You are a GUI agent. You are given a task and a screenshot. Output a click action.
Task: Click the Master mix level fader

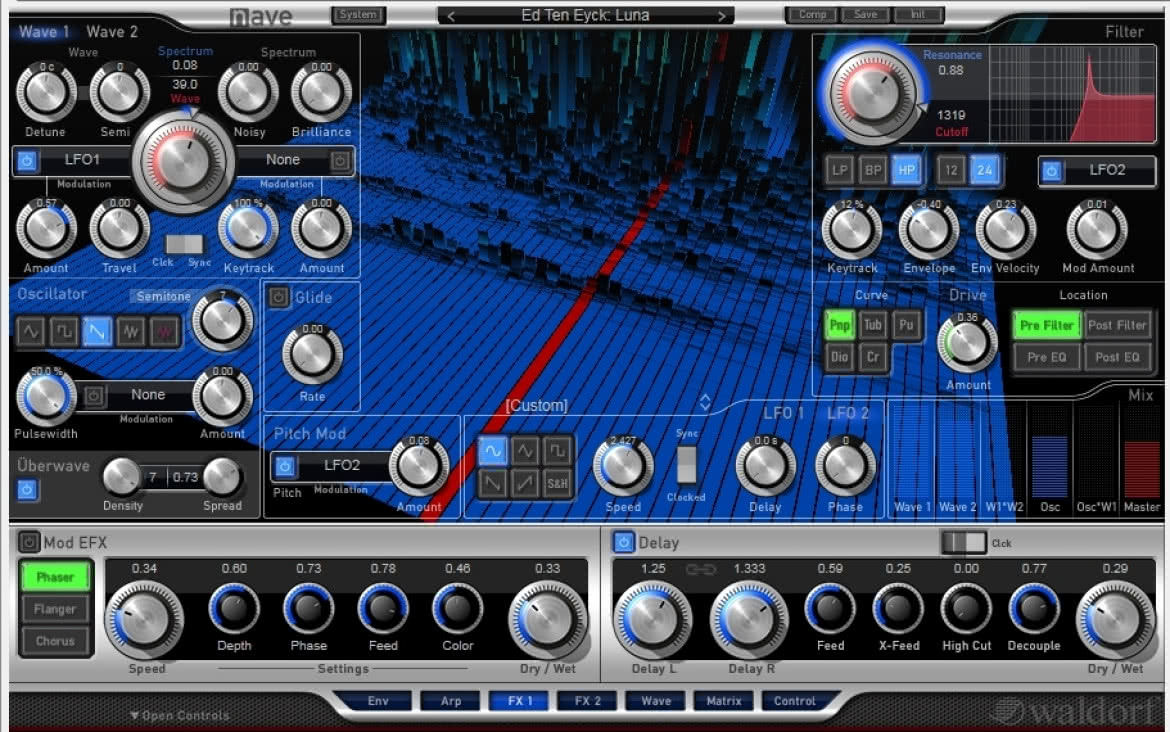coord(1142,450)
